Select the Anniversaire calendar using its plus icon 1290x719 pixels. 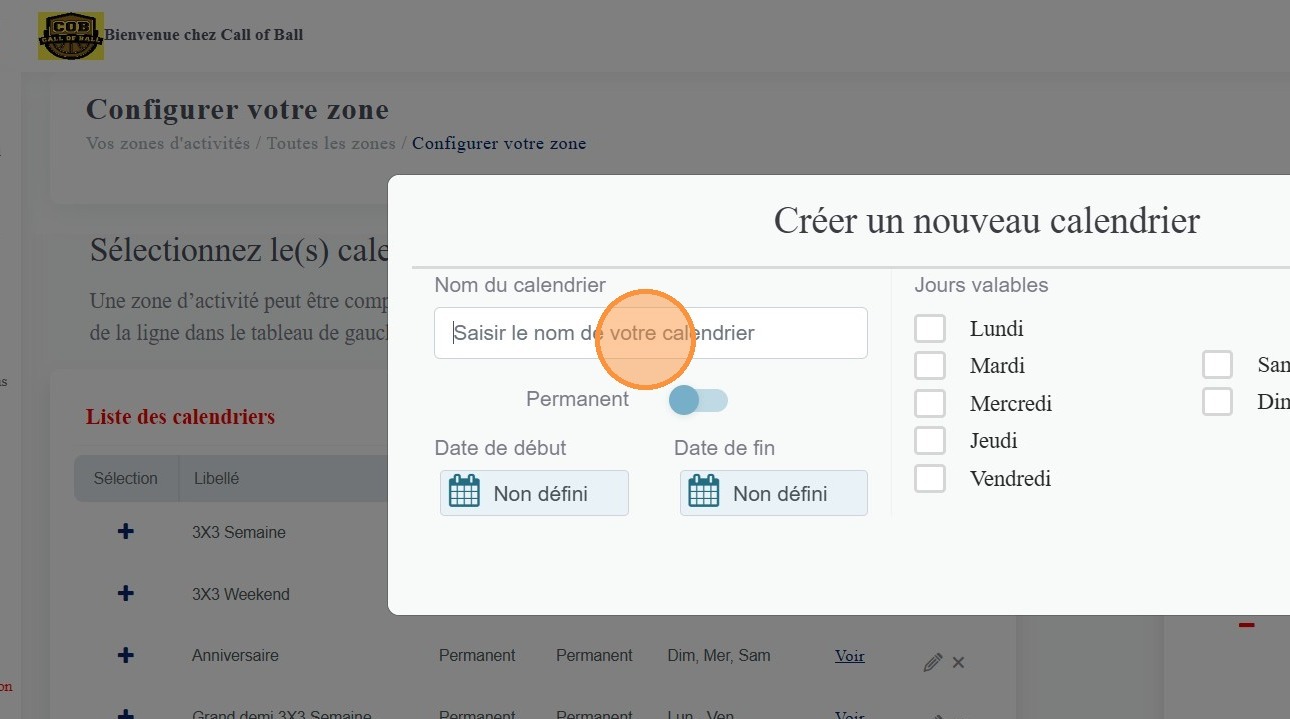click(126, 656)
